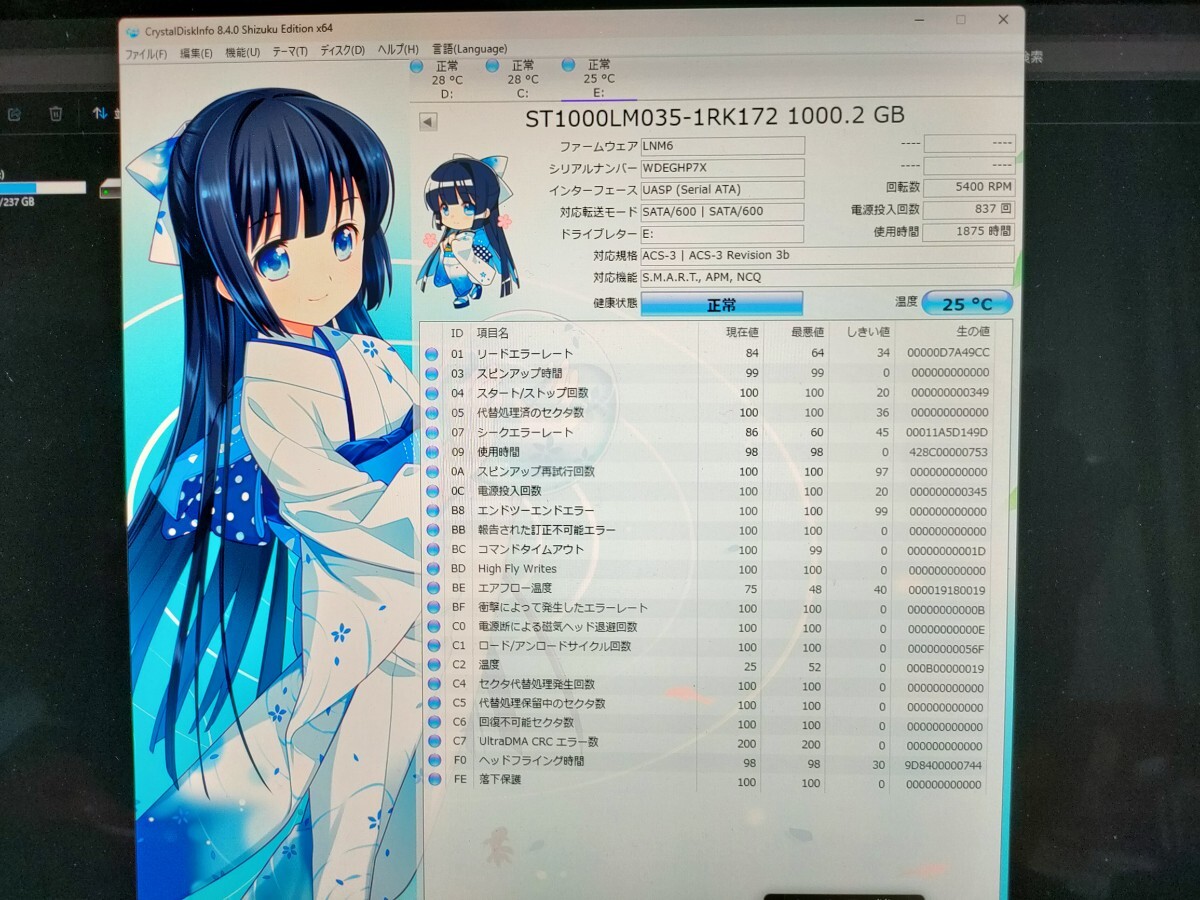This screenshot has width=1200, height=900.
Task: Click status orb for ID 09 使用時間
Action: tap(432, 452)
